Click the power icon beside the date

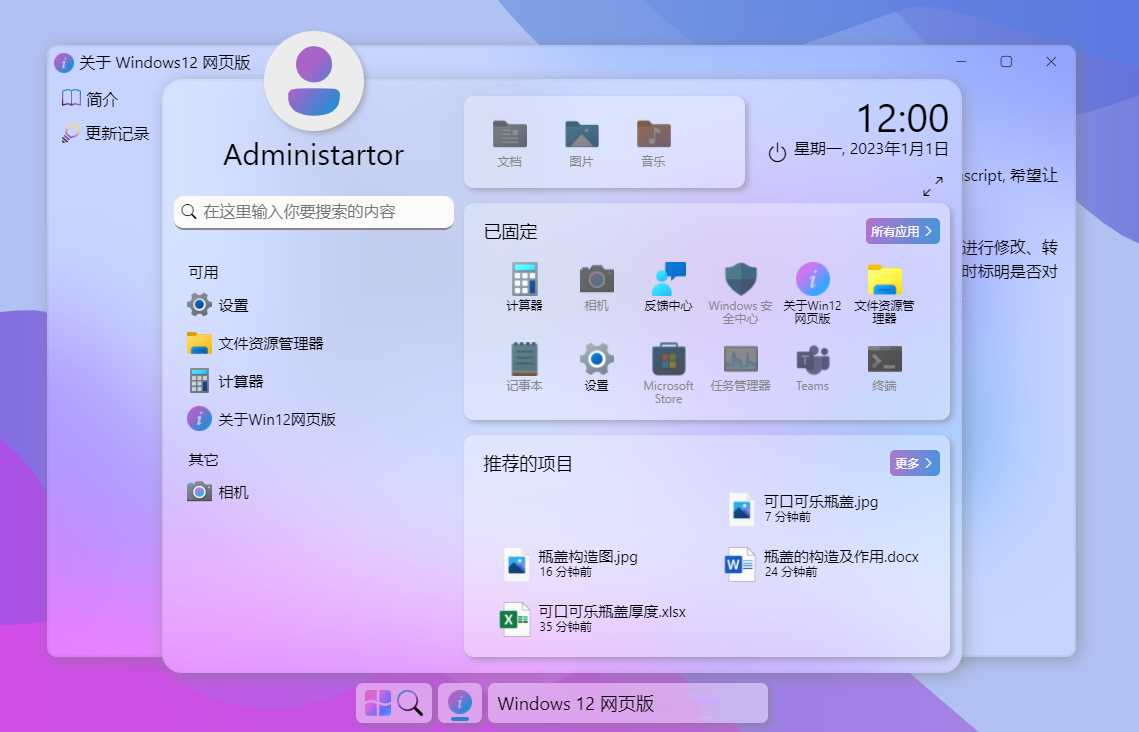pos(777,152)
